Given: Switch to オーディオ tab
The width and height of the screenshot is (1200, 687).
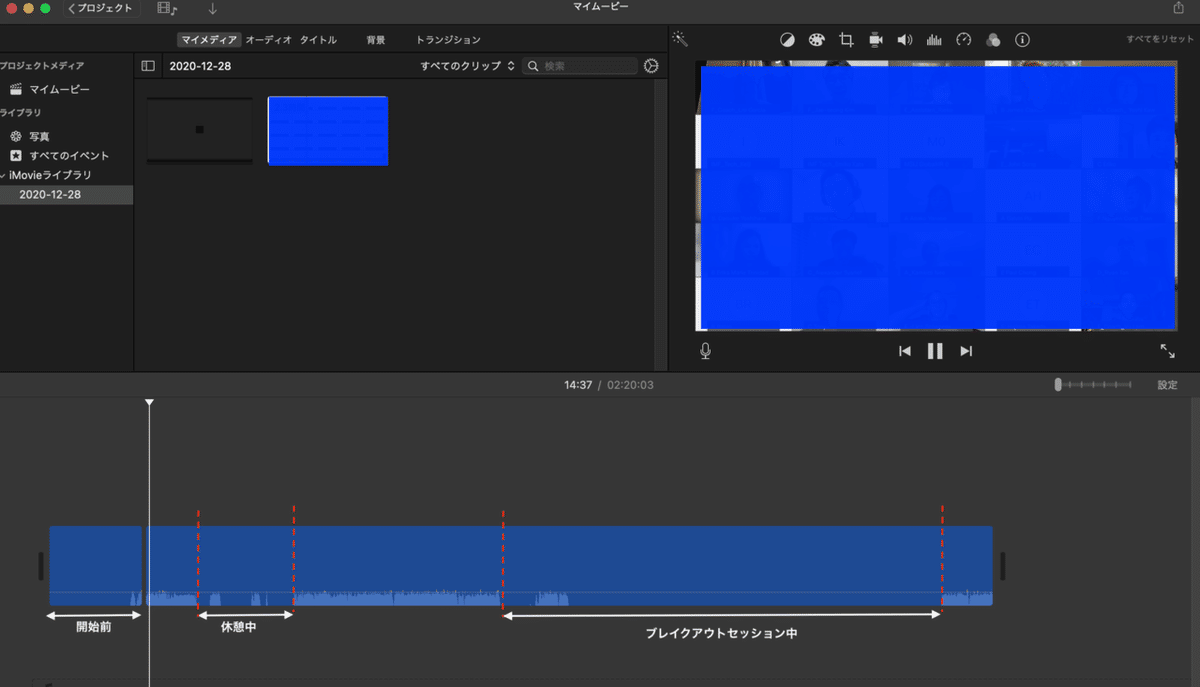Looking at the screenshot, I should point(268,40).
